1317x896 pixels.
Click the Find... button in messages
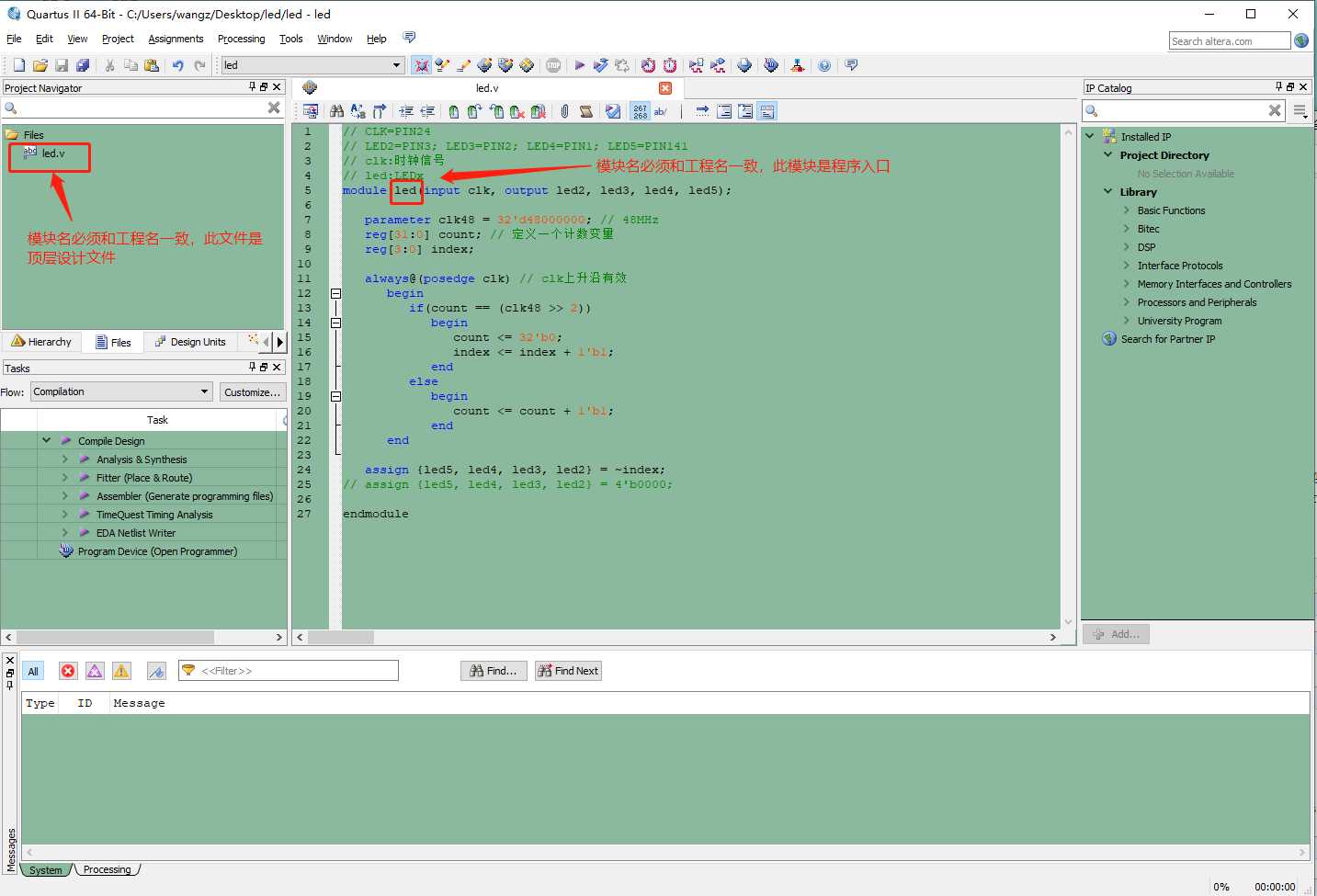tap(494, 671)
